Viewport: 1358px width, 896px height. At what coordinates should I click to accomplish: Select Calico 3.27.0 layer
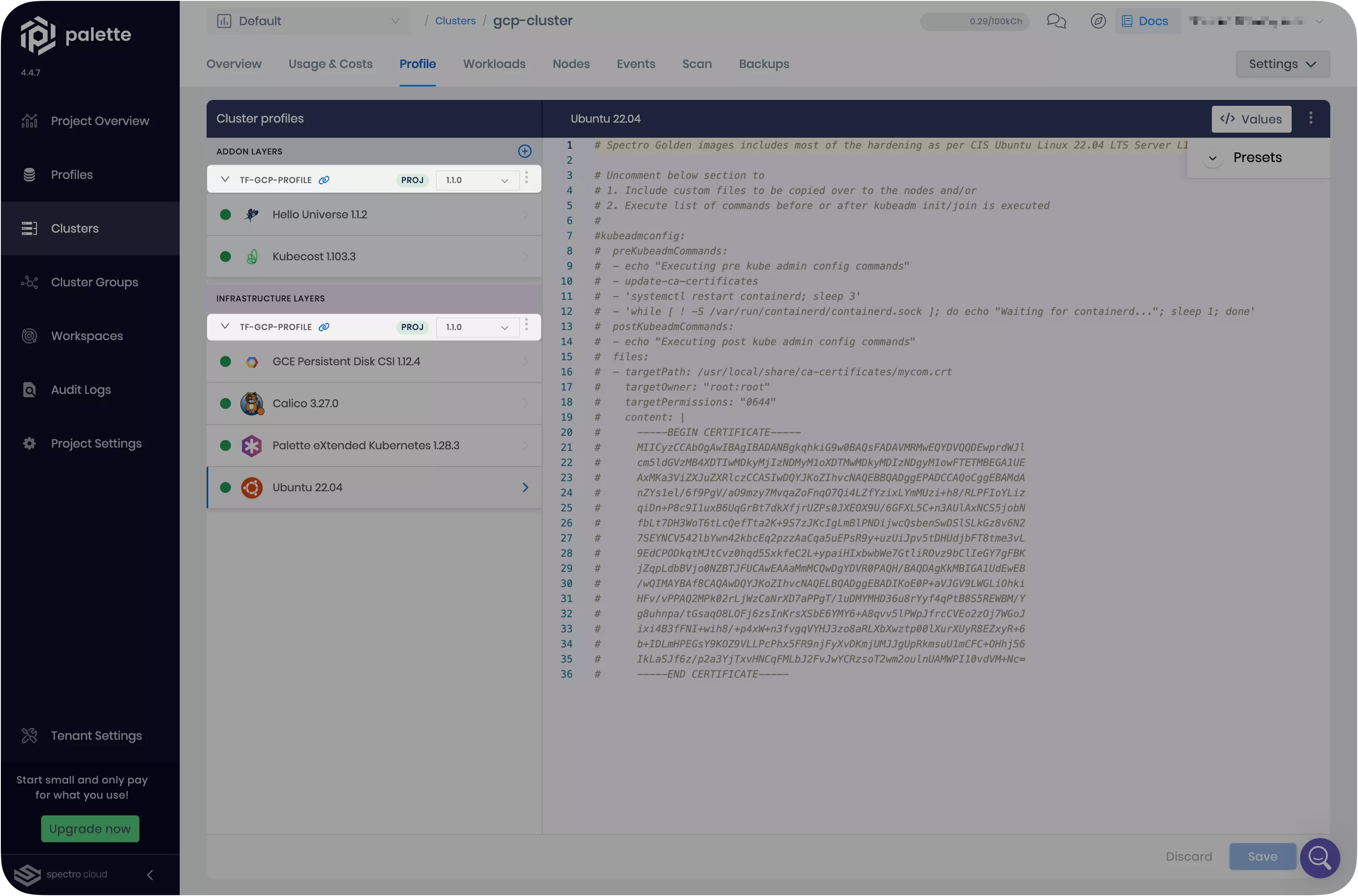pos(374,403)
